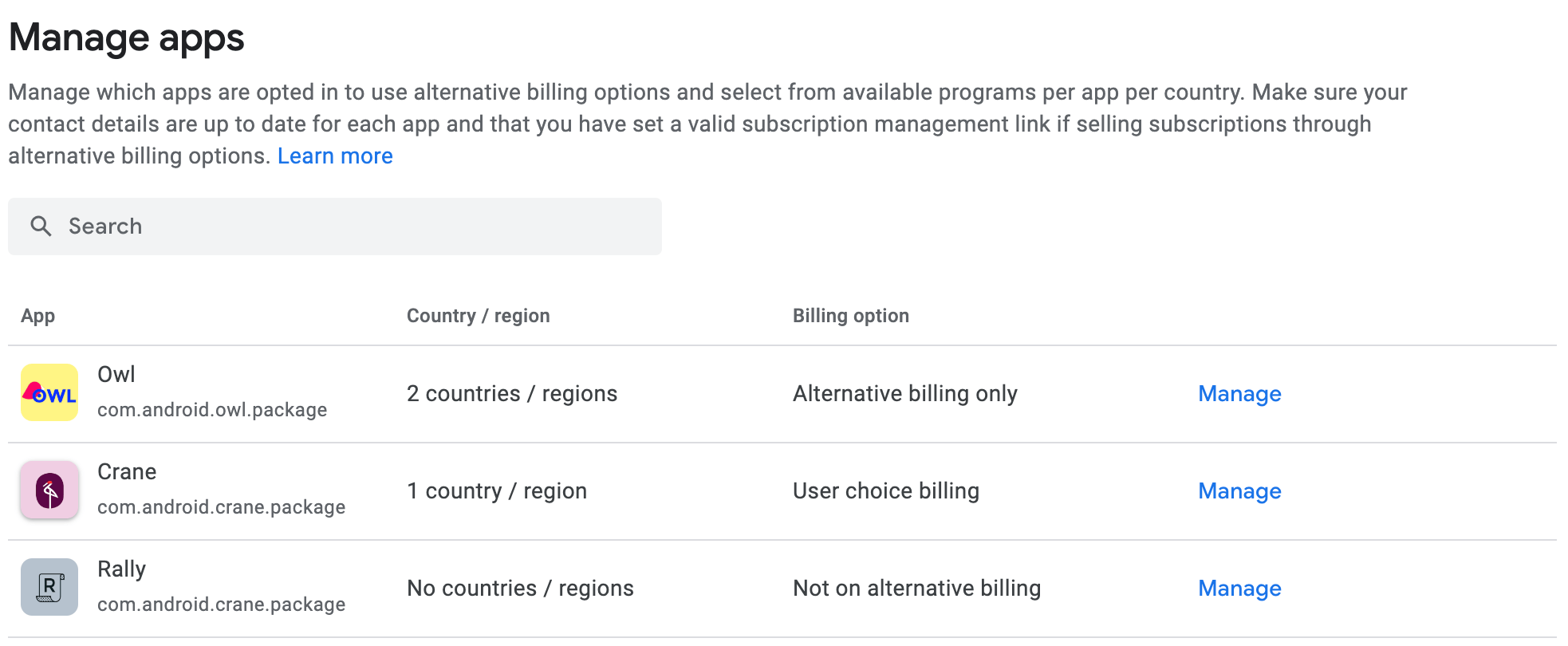Click the magnifying glass search icon
Screen dimensions: 1568x646
[x=41, y=226]
